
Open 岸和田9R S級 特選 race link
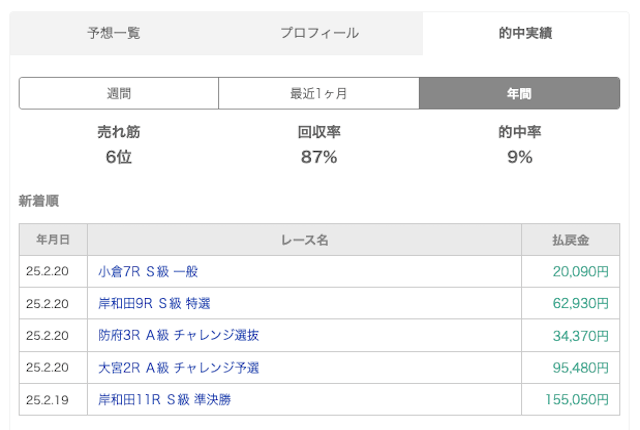click(154, 303)
